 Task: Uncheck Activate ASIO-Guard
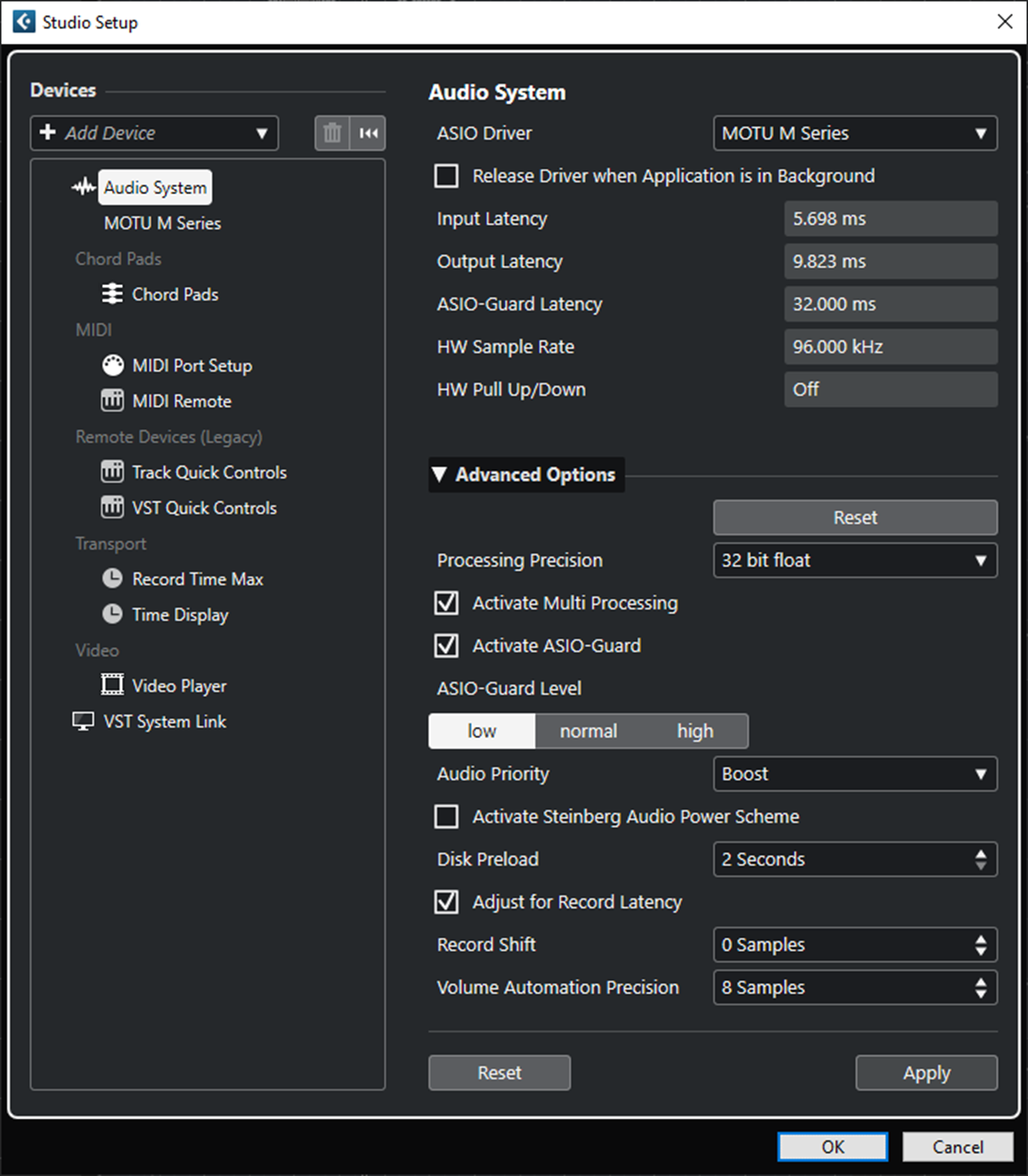[x=447, y=646]
